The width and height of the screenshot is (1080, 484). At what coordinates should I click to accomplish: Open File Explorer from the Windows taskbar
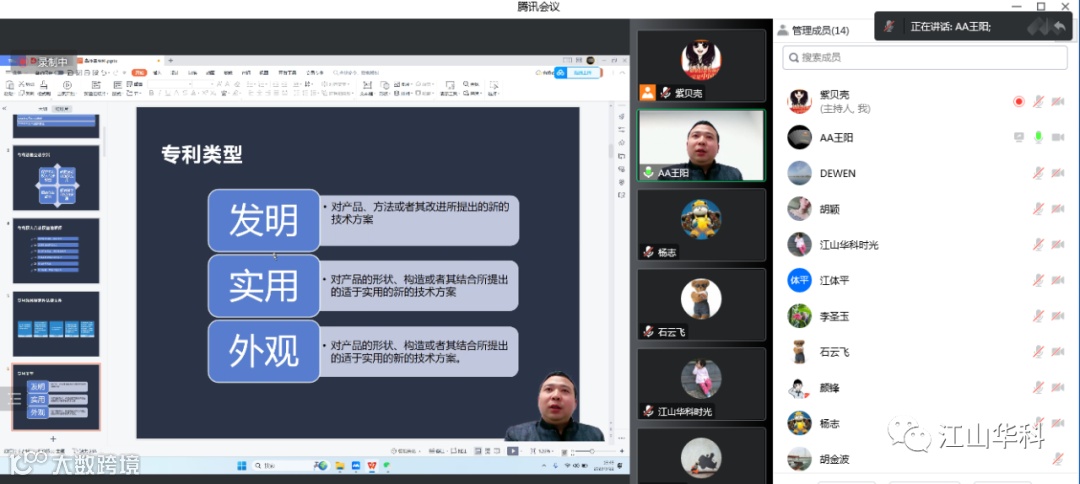pos(340,465)
